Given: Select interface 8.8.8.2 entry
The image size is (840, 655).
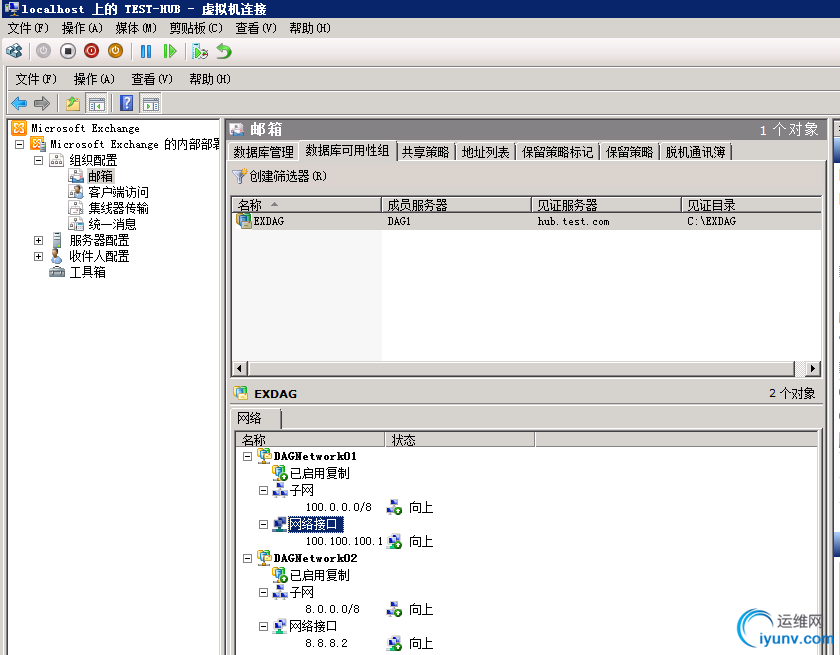Looking at the screenshot, I should (x=326, y=643).
